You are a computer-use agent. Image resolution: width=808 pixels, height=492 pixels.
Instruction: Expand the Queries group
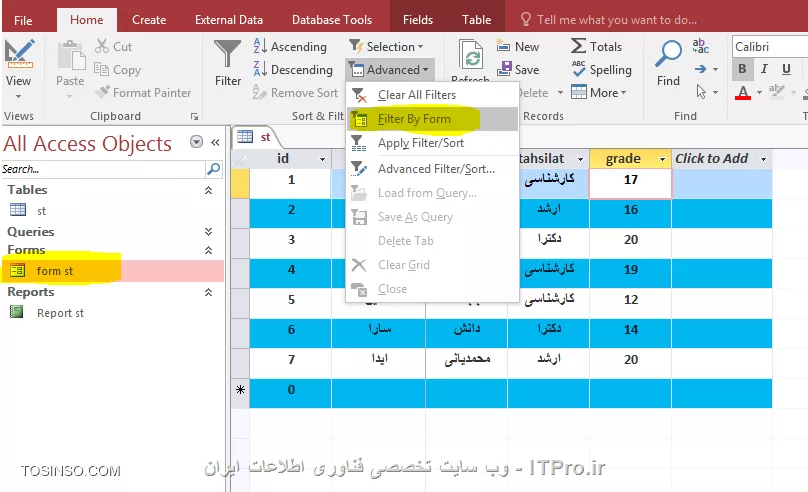pos(208,231)
